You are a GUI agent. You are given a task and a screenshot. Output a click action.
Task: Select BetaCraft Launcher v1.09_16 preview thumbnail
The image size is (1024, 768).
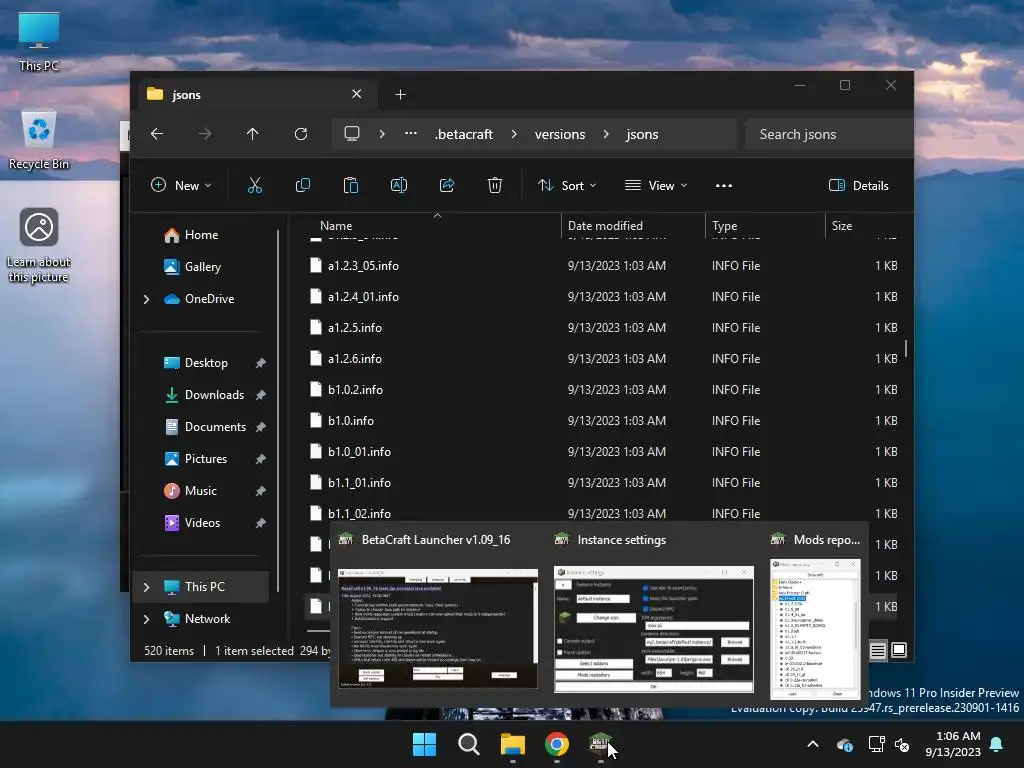[438, 628]
